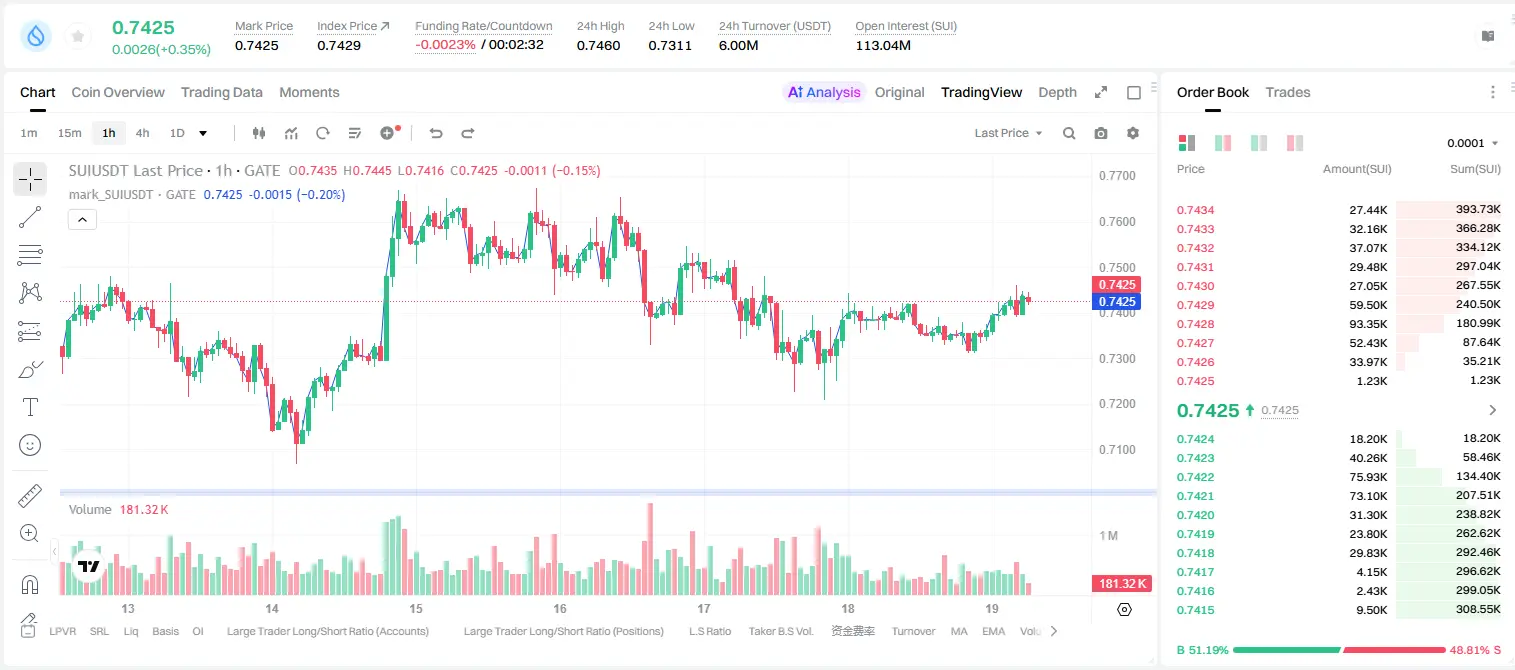Show only sell orders in order book

click(1295, 143)
